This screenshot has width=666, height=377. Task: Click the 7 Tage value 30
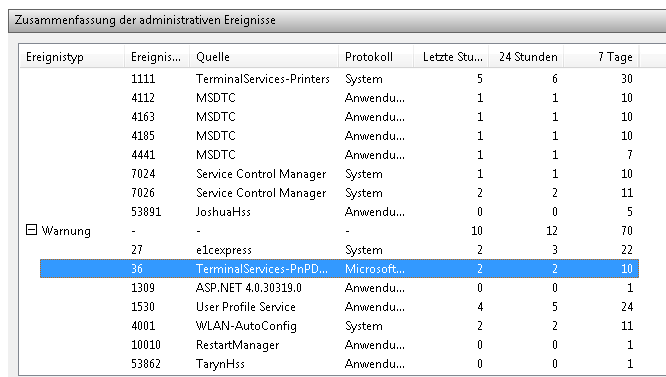coord(627,79)
